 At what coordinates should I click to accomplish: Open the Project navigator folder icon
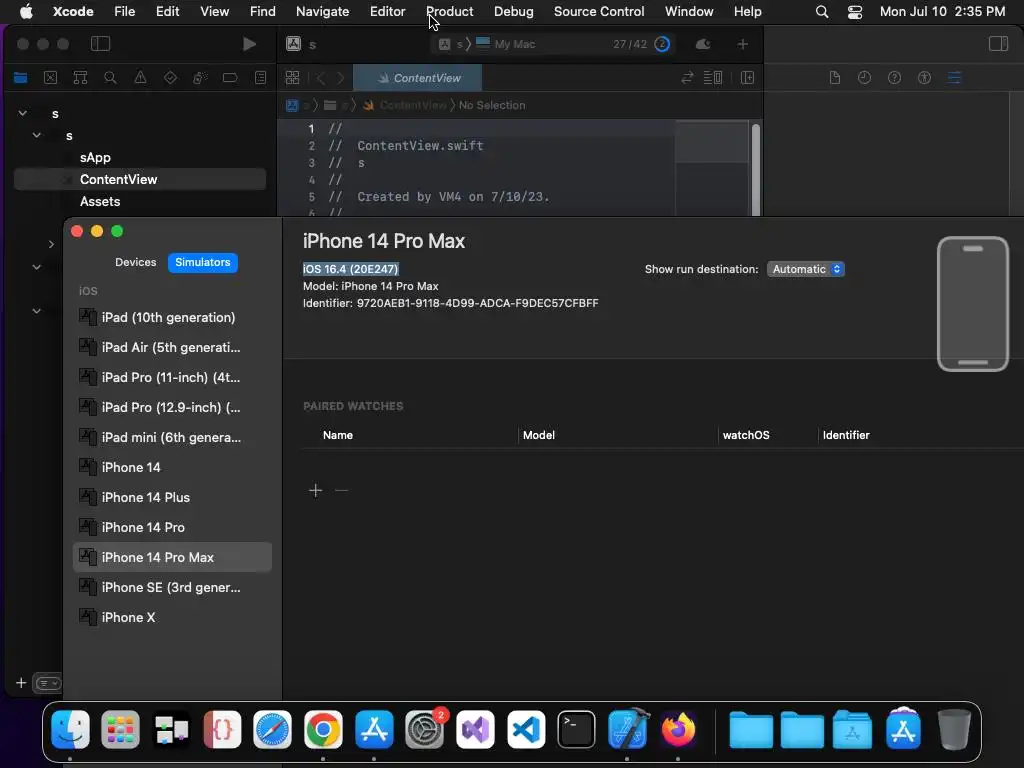tap(20, 78)
